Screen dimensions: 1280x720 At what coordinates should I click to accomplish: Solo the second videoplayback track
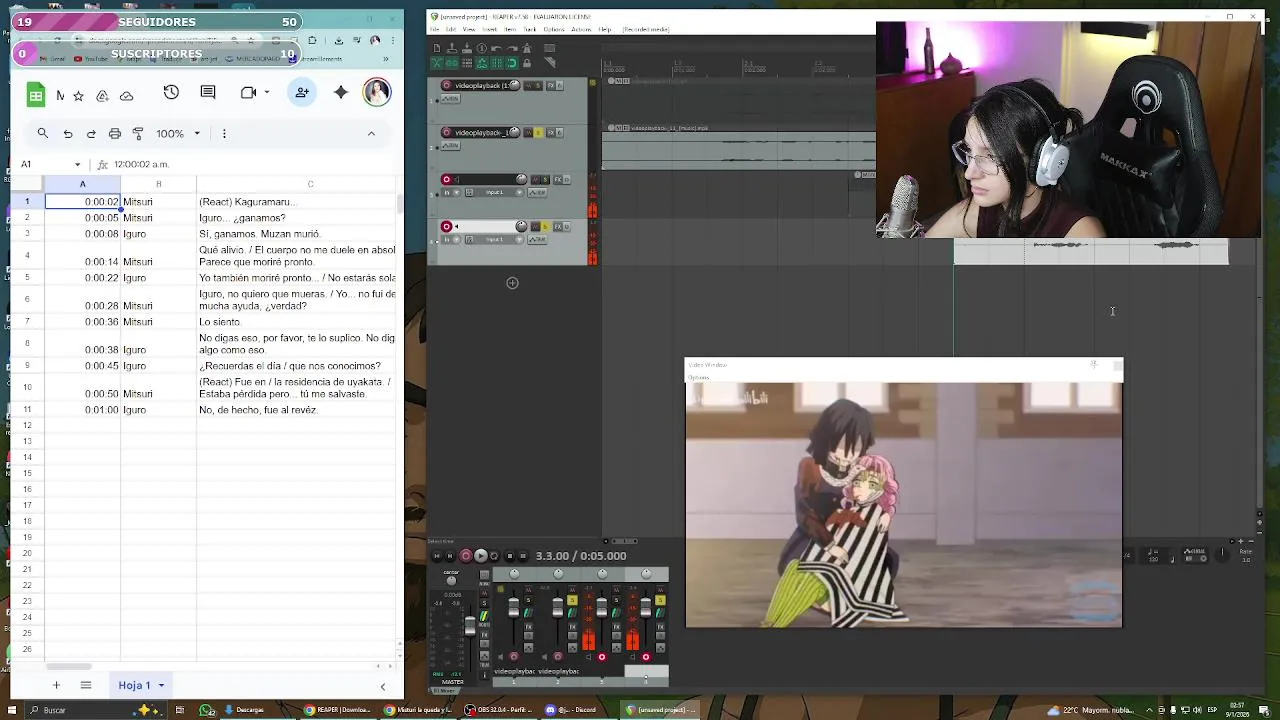(x=538, y=132)
